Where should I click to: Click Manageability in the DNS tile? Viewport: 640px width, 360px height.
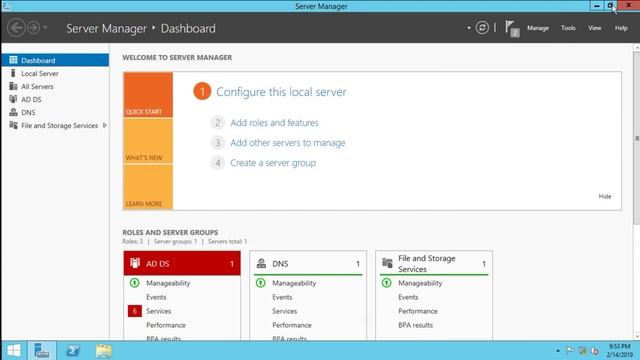[x=294, y=283]
